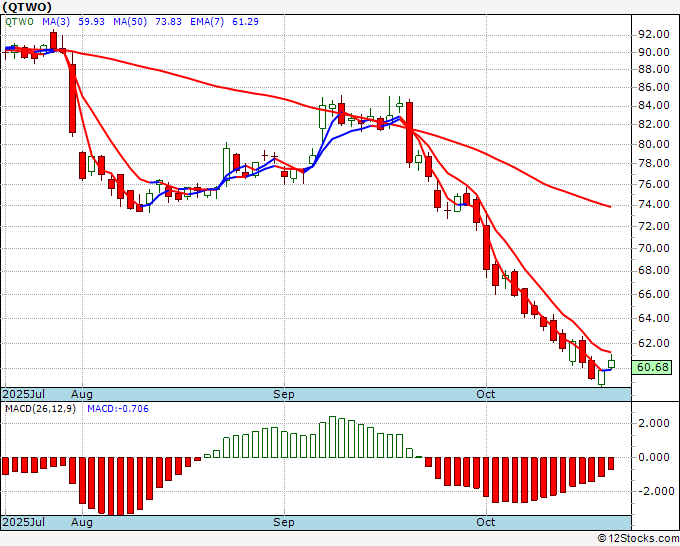Click the MACD -2.000 axis label
The image size is (680, 546).
pyautogui.click(x=654, y=491)
